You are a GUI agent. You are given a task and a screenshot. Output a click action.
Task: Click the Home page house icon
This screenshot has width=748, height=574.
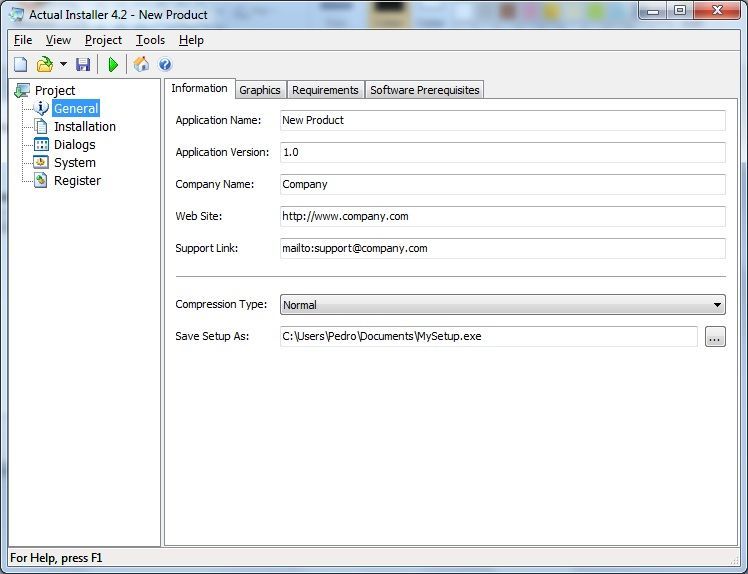click(x=141, y=64)
